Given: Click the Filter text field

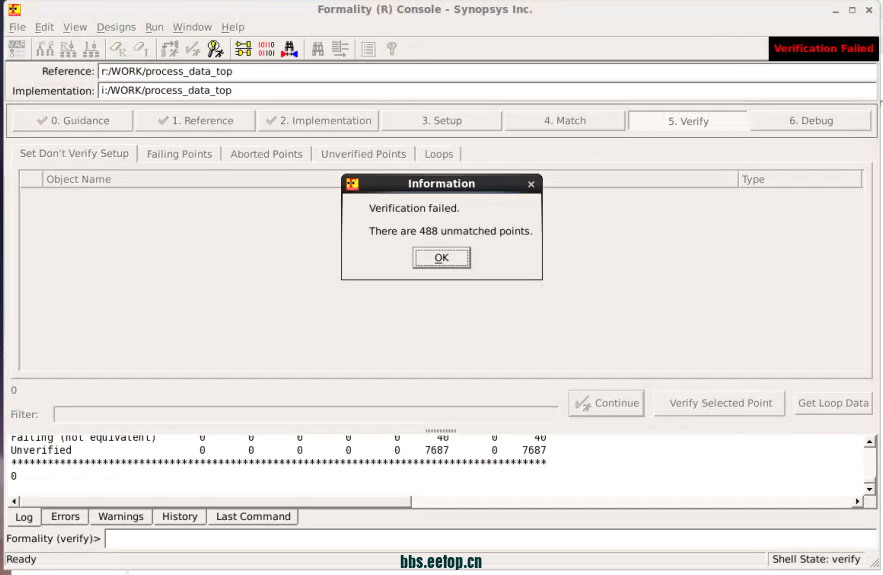Looking at the screenshot, I should [305, 414].
